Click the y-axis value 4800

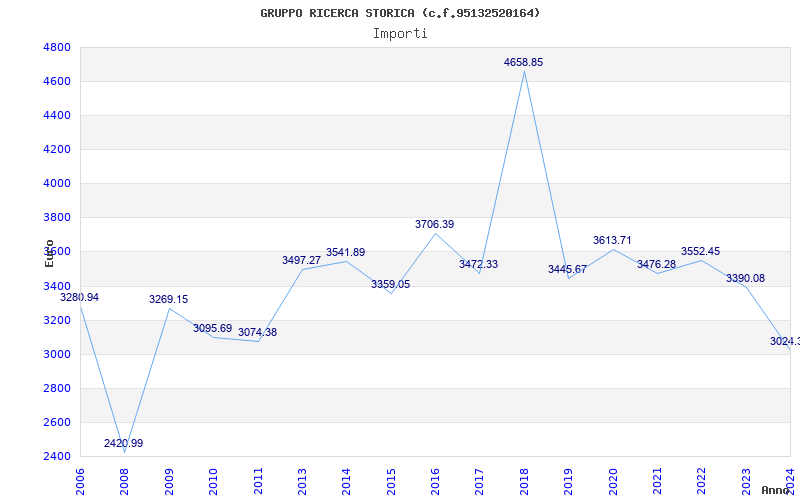pyautogui.click(x=55, y=47)
